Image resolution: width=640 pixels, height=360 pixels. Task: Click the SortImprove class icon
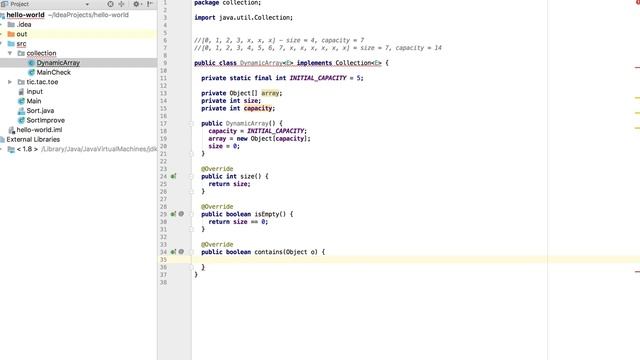tap(21, 120)
